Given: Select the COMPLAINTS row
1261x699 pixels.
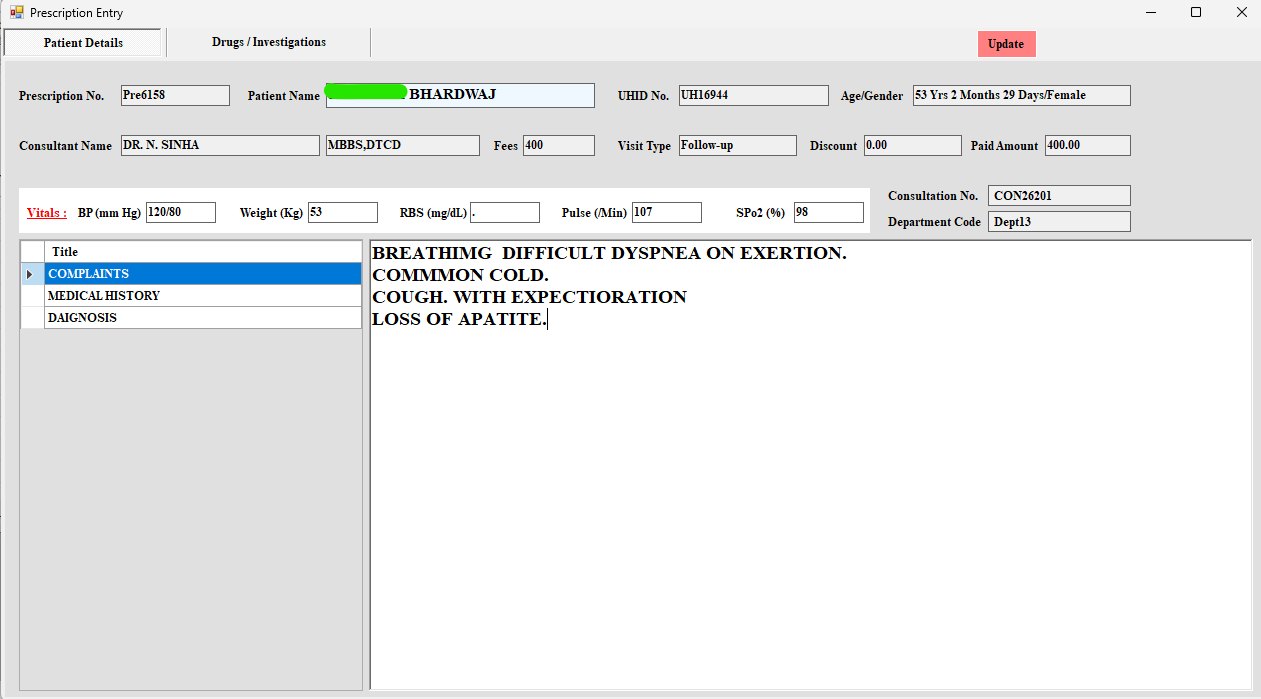Looking at the screenshot, I should (x=203, y=274).
